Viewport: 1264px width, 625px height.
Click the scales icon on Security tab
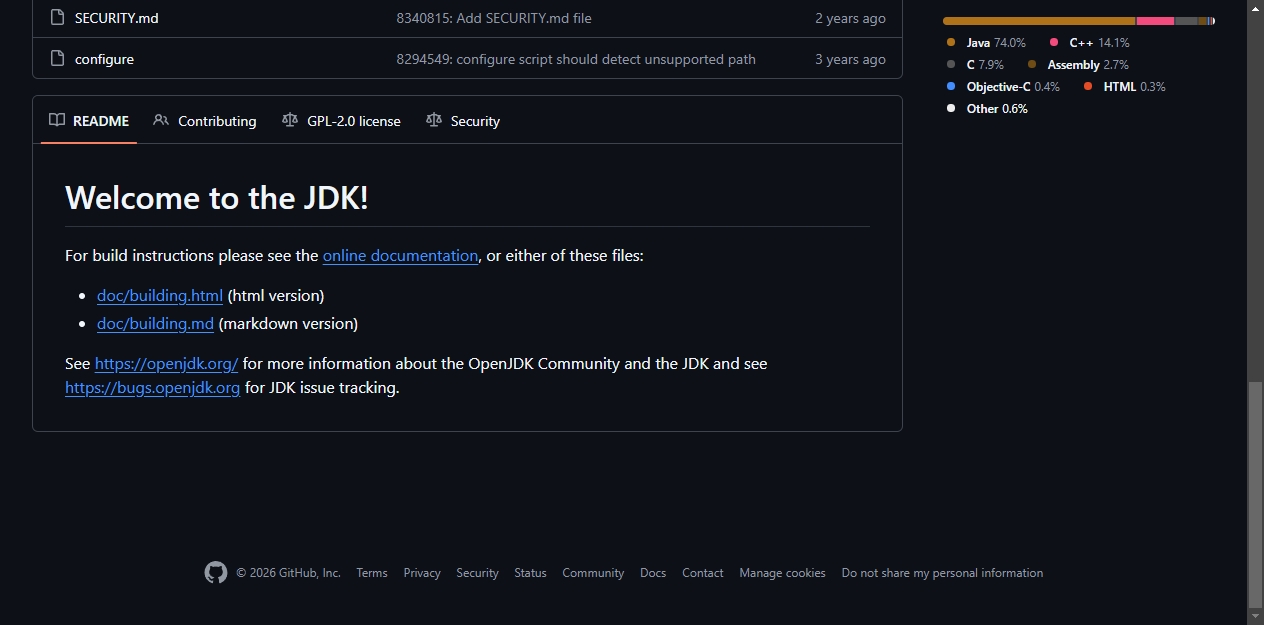(x=434, y=120)
